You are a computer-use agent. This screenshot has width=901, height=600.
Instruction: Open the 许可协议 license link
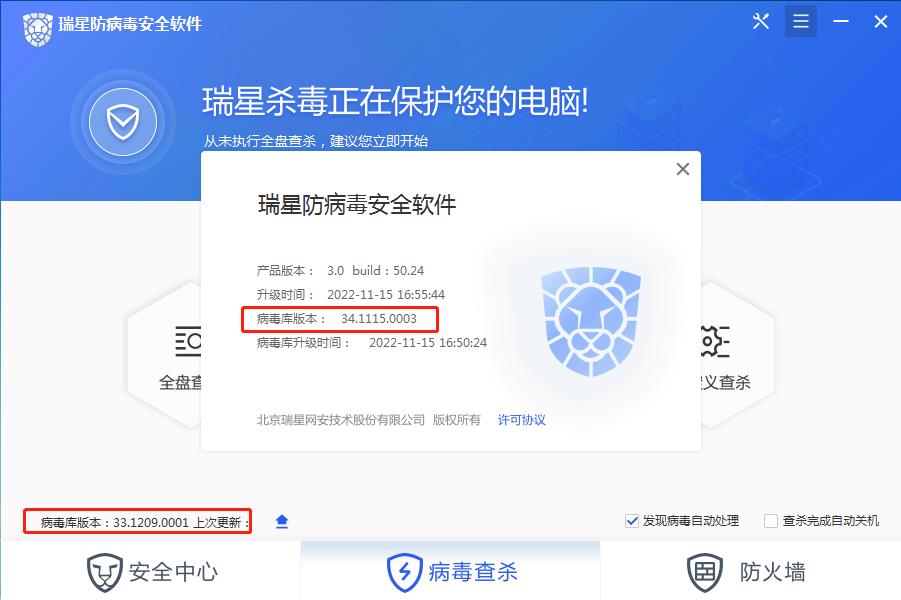point(521,420)
